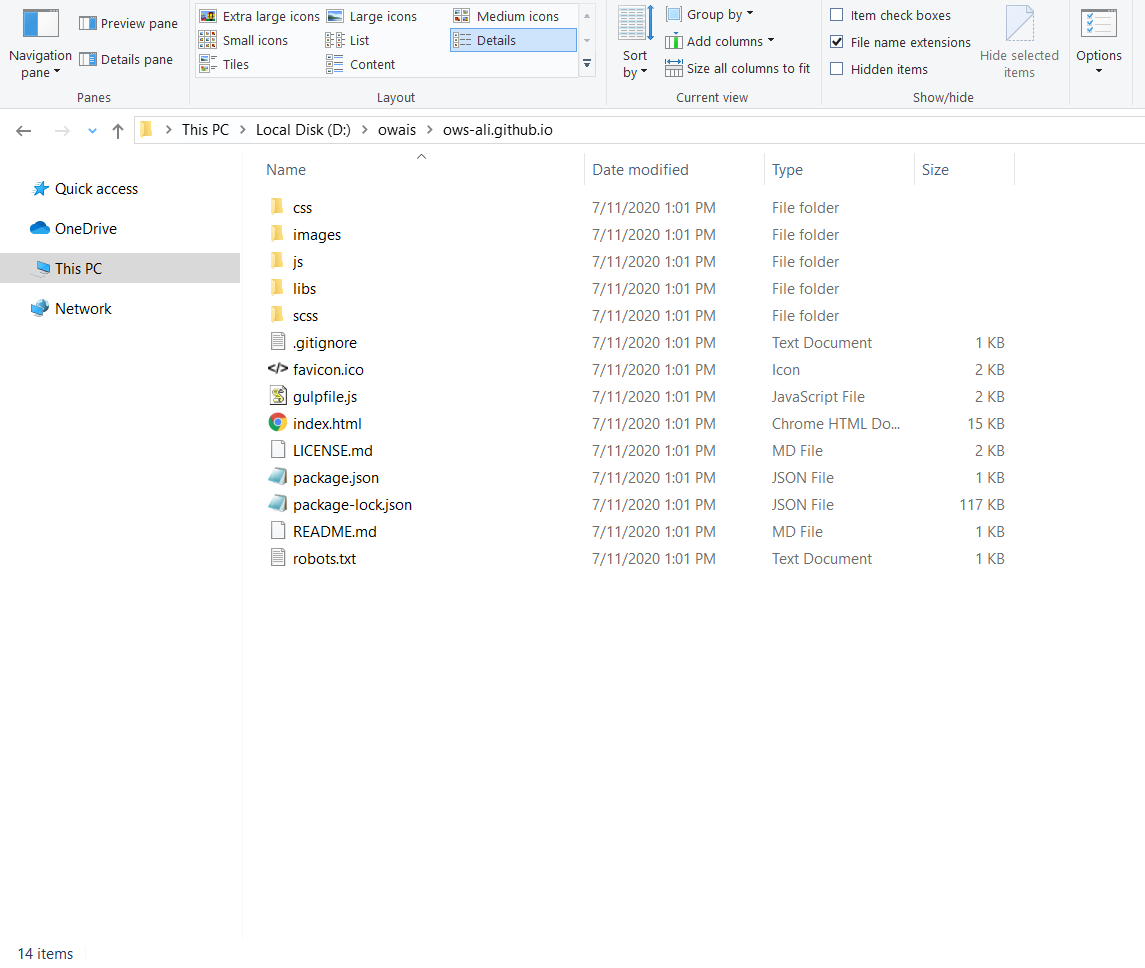Screen dimensions: 1145x968
Task: Click Hide selected items
Action: pyautogui.click(x=1019, y=44)
